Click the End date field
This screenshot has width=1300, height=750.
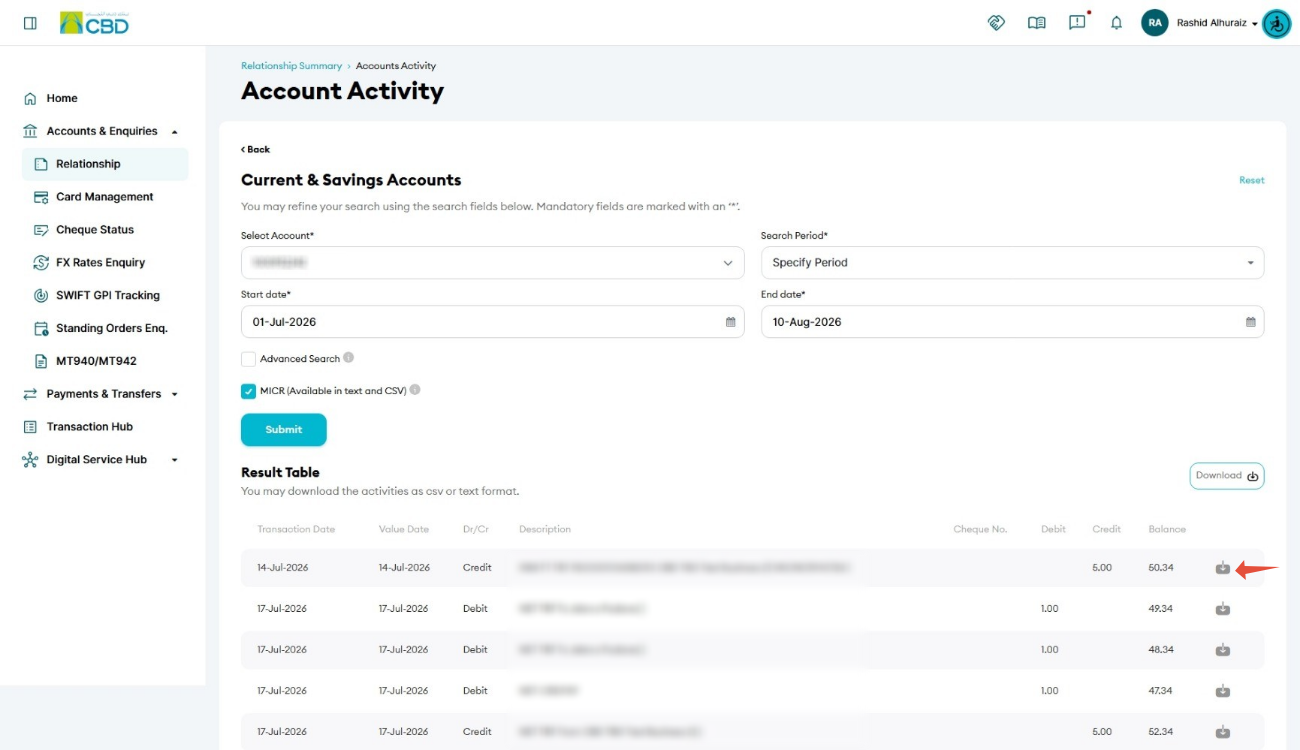tap(1012, 322)
